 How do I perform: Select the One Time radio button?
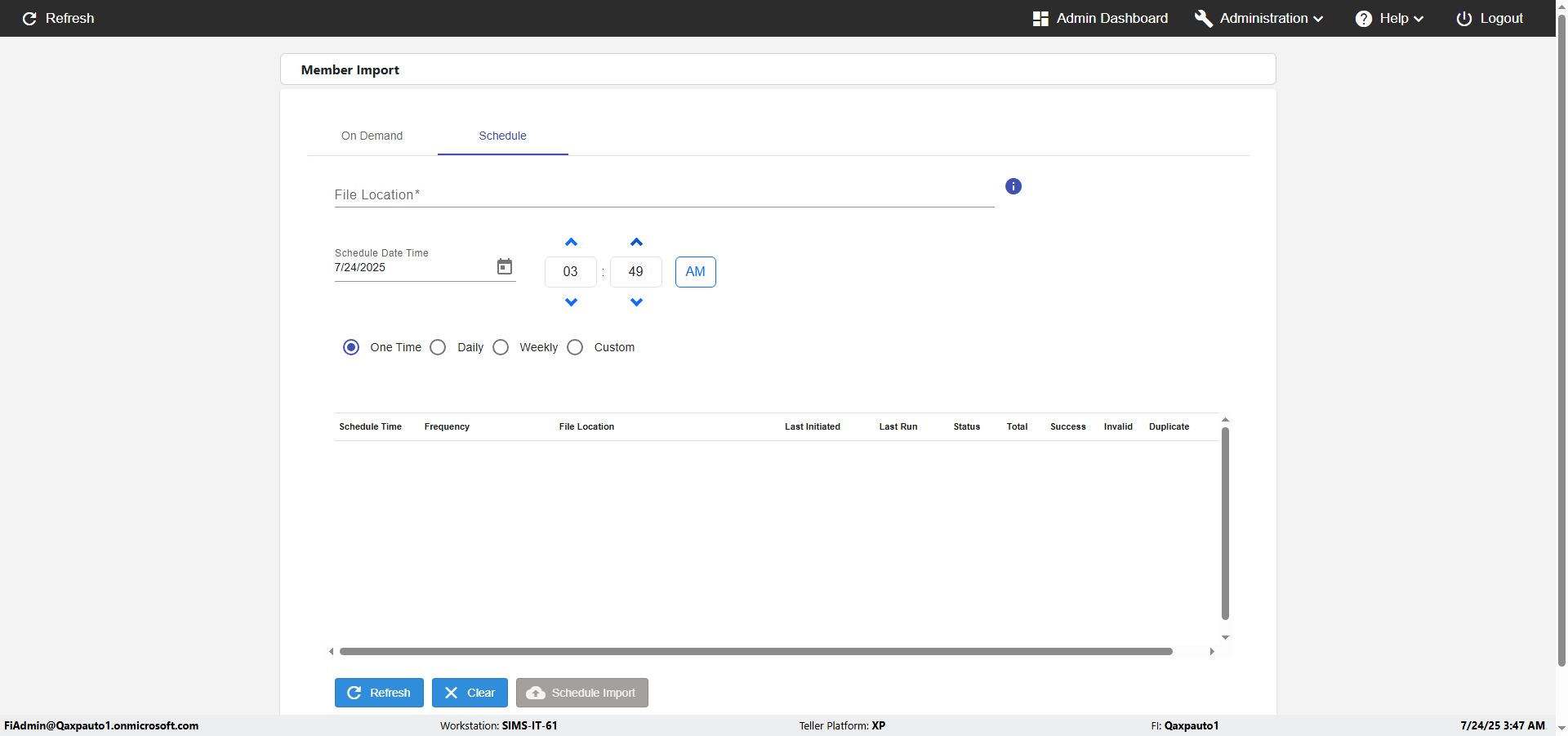(351, 347)
